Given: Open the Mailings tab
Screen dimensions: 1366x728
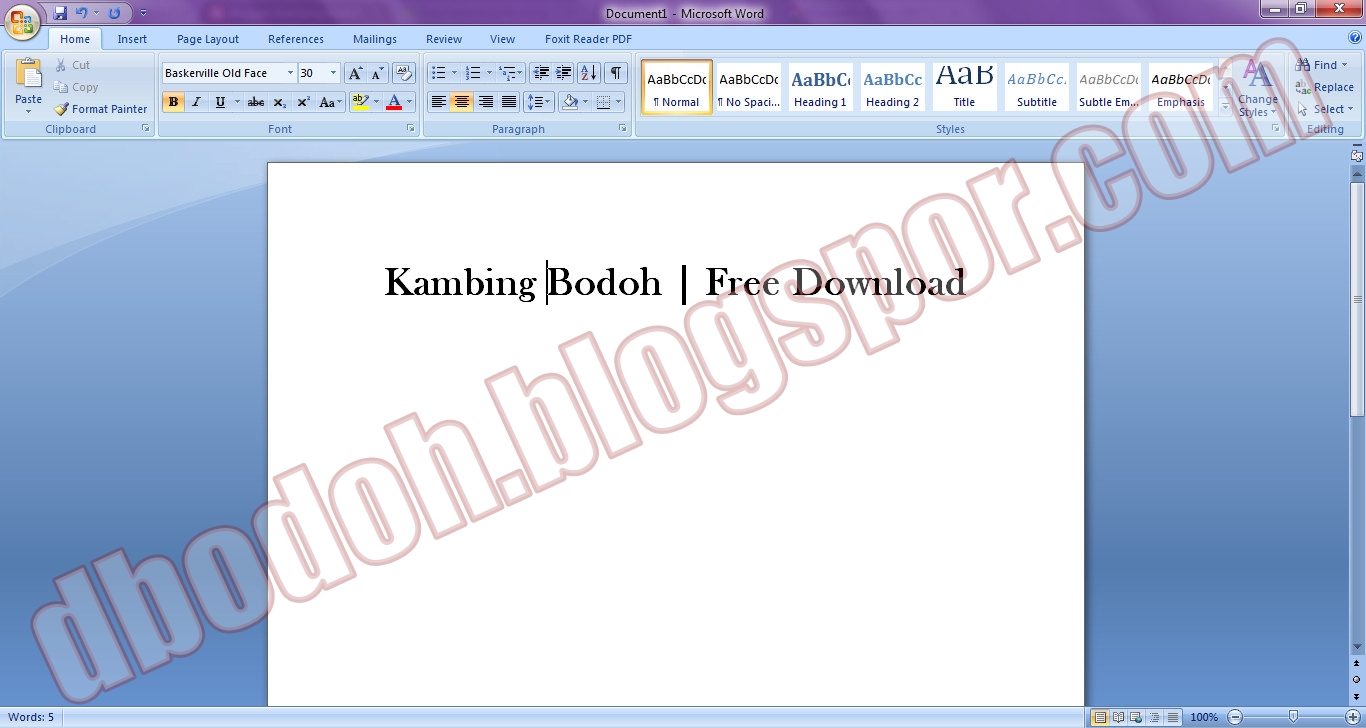Looking at the screenshot, I should tap(375, 39).
